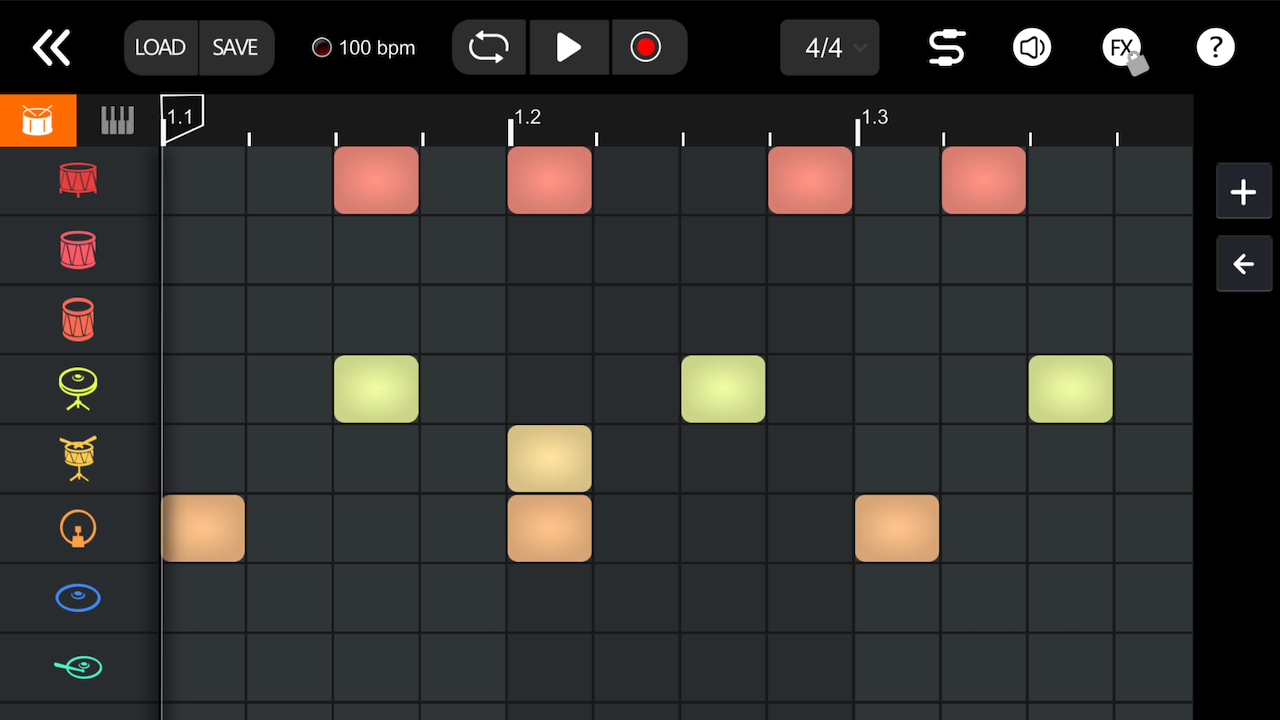Screen dimensions: 1280x720
Task: Jump to the 1.2 beat marker
Action: tap(527, 117)
